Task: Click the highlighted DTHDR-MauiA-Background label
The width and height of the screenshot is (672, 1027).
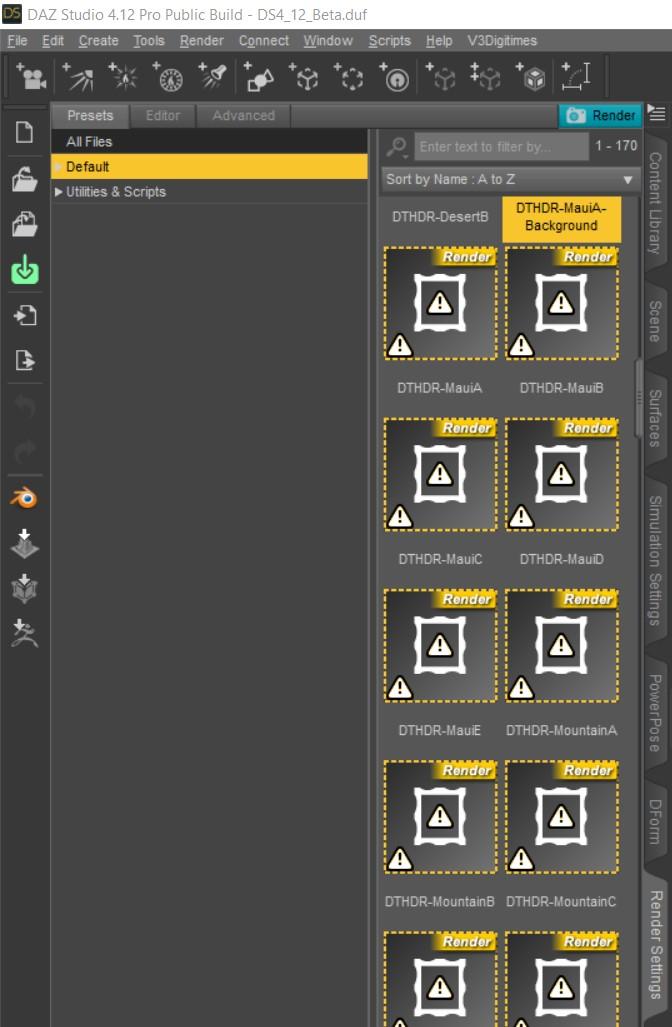Action: click(561, 217)
